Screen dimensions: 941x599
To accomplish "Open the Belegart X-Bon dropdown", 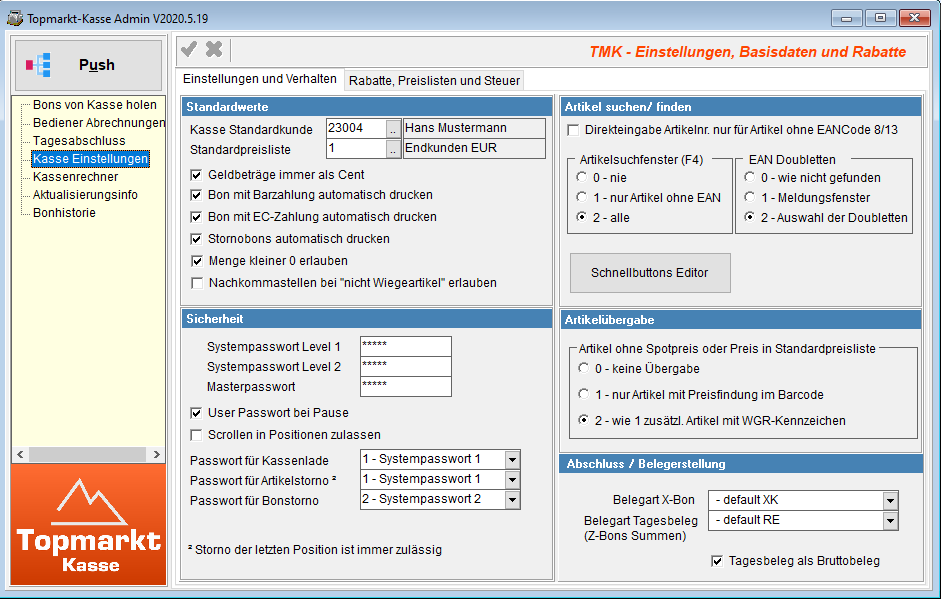I will pos(890,500).
